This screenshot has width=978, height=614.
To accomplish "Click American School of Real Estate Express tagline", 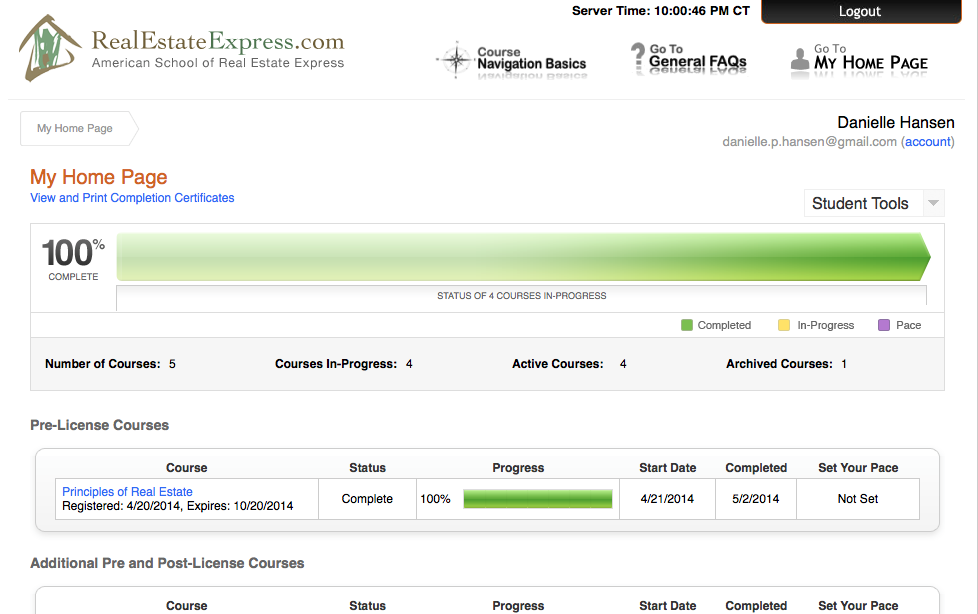I will 218,63.
